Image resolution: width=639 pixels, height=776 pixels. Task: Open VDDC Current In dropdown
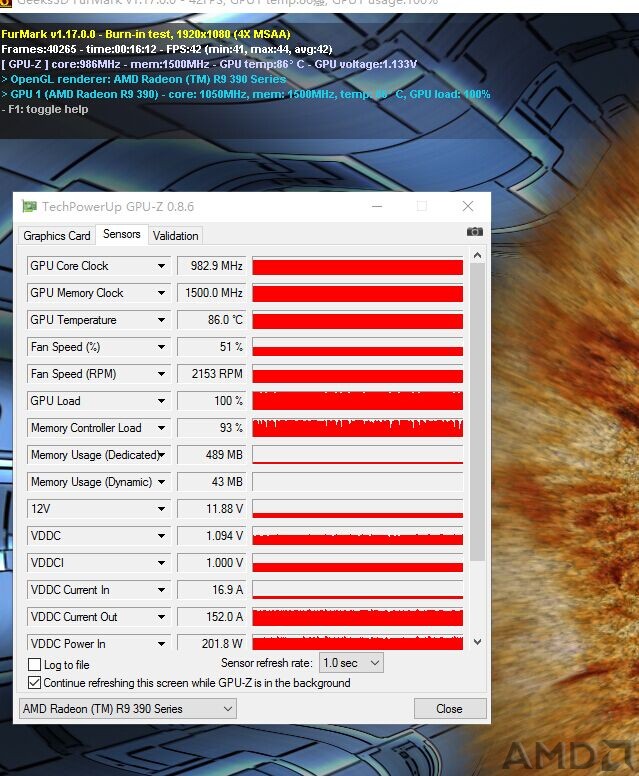[x=161, y=589]
